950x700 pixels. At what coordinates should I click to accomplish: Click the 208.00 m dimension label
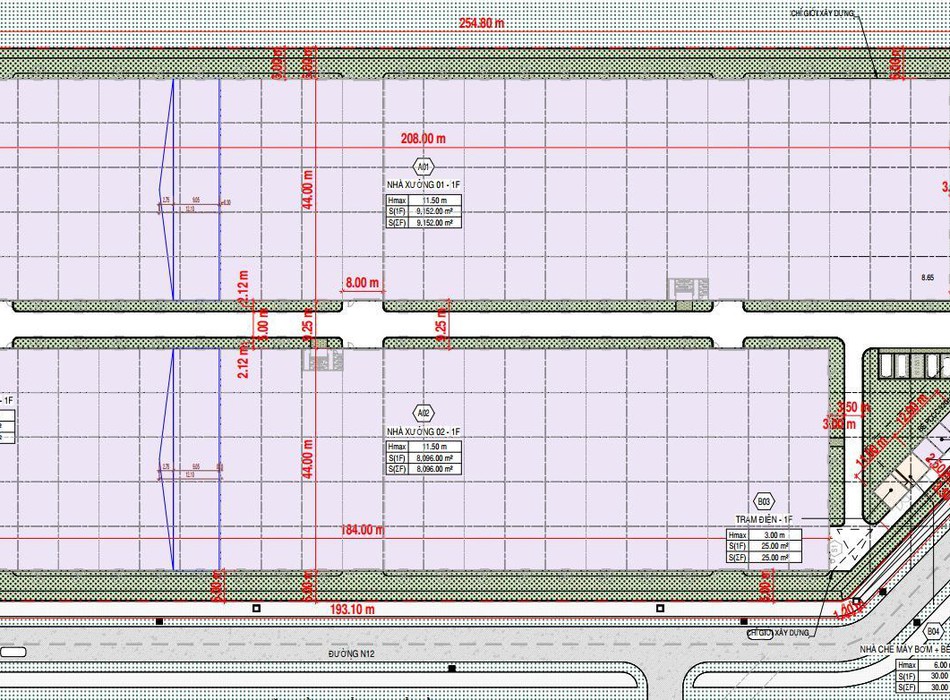pyautogui.click(x=422, y=139)
